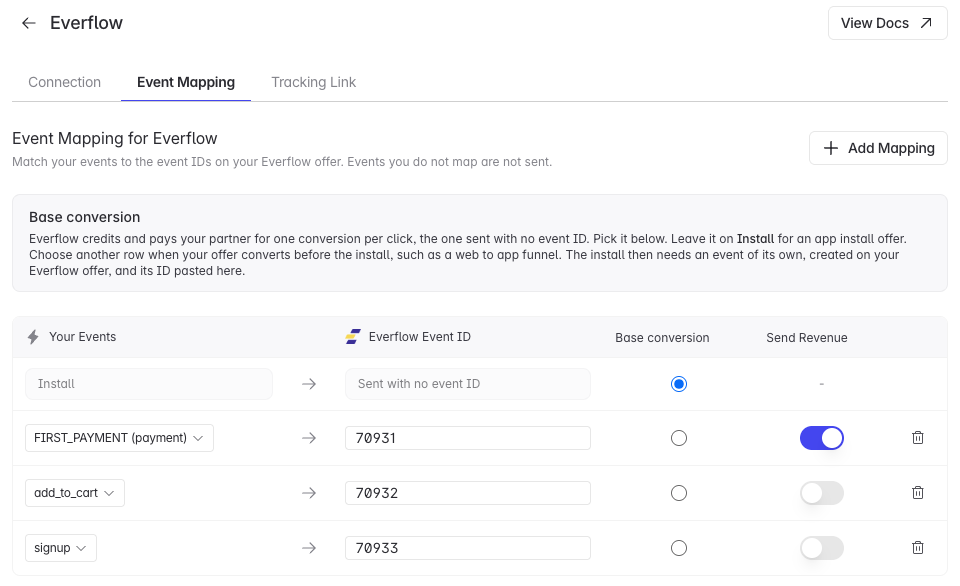Click the 'Your Events' column header
Viewport: 960px width, 586px height.
(83, 337)
